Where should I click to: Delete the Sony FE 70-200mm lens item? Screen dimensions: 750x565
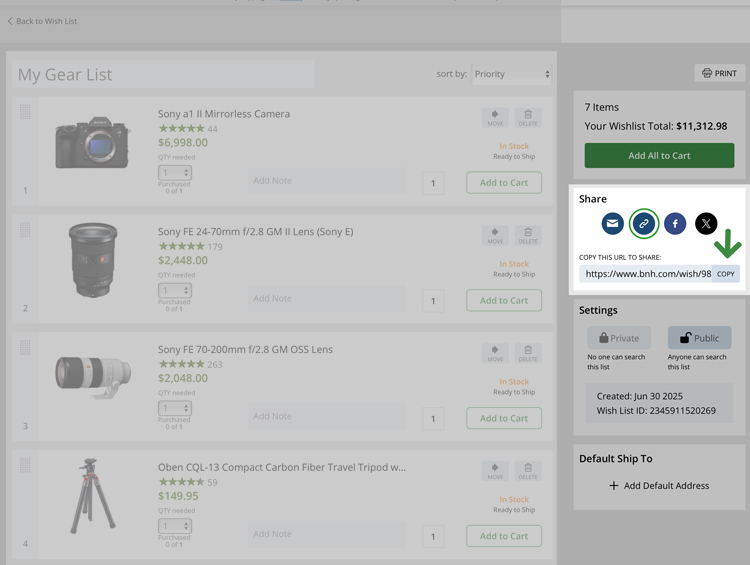click(528, 353)
